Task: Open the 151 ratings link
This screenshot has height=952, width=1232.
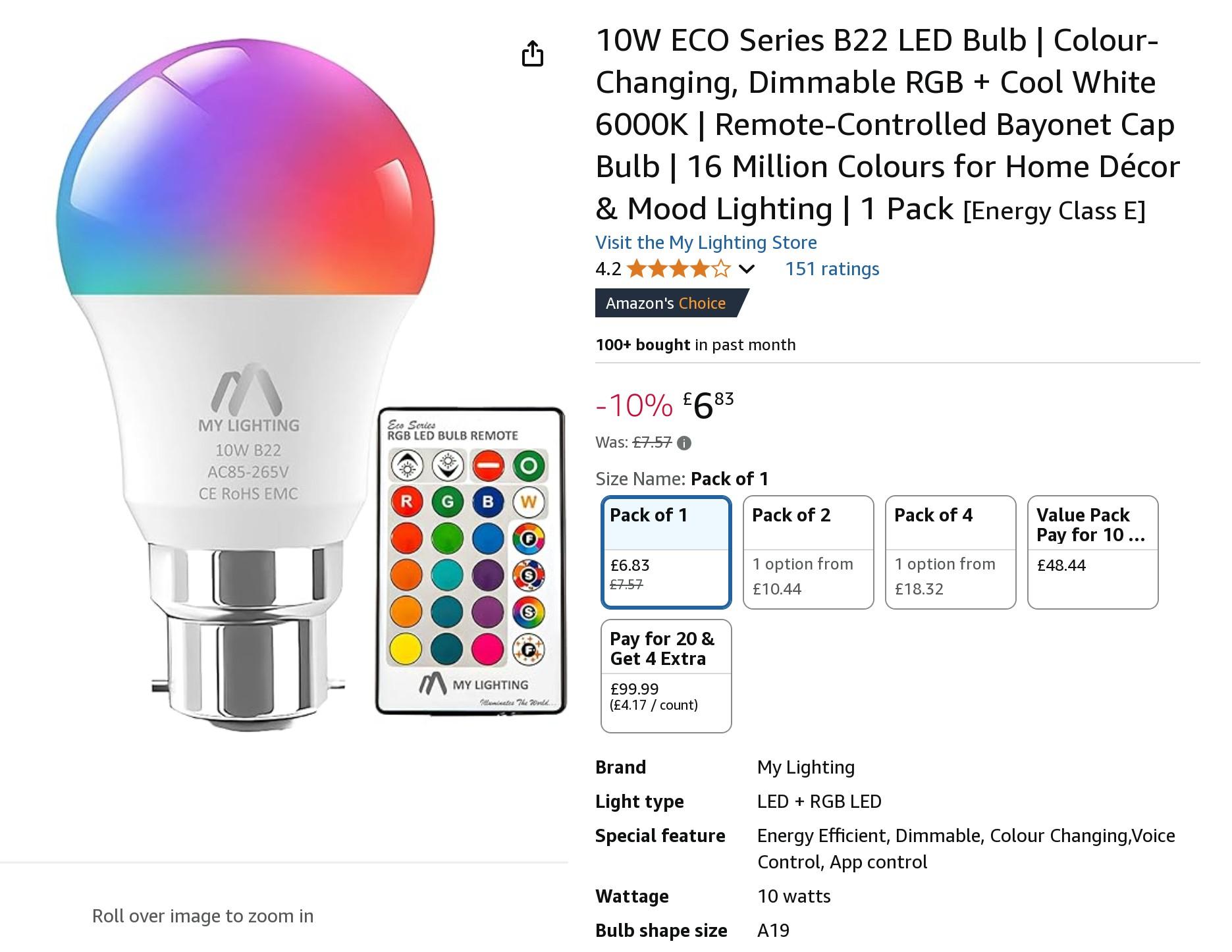Action: [x=832, y=269]
